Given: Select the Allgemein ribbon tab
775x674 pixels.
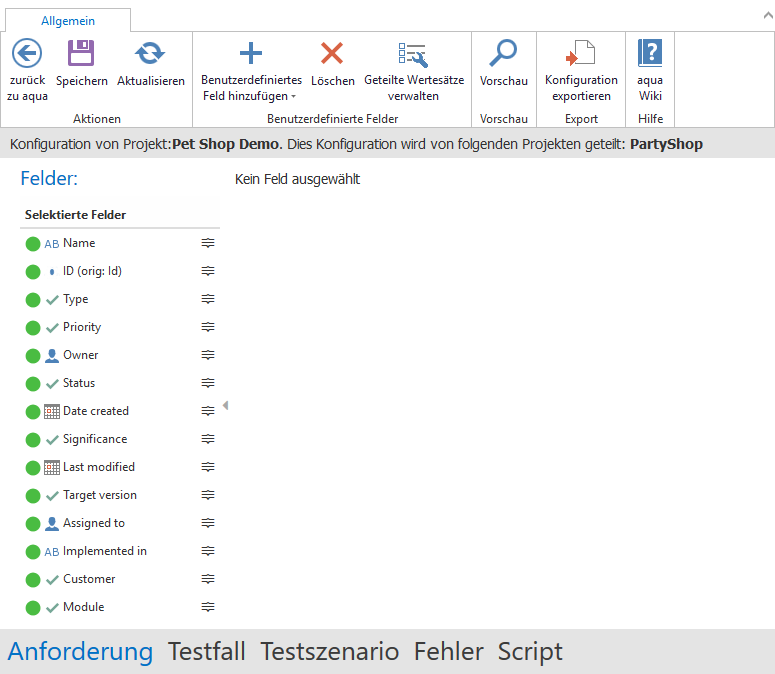Looking at the screenshot, I should [68, 20].
